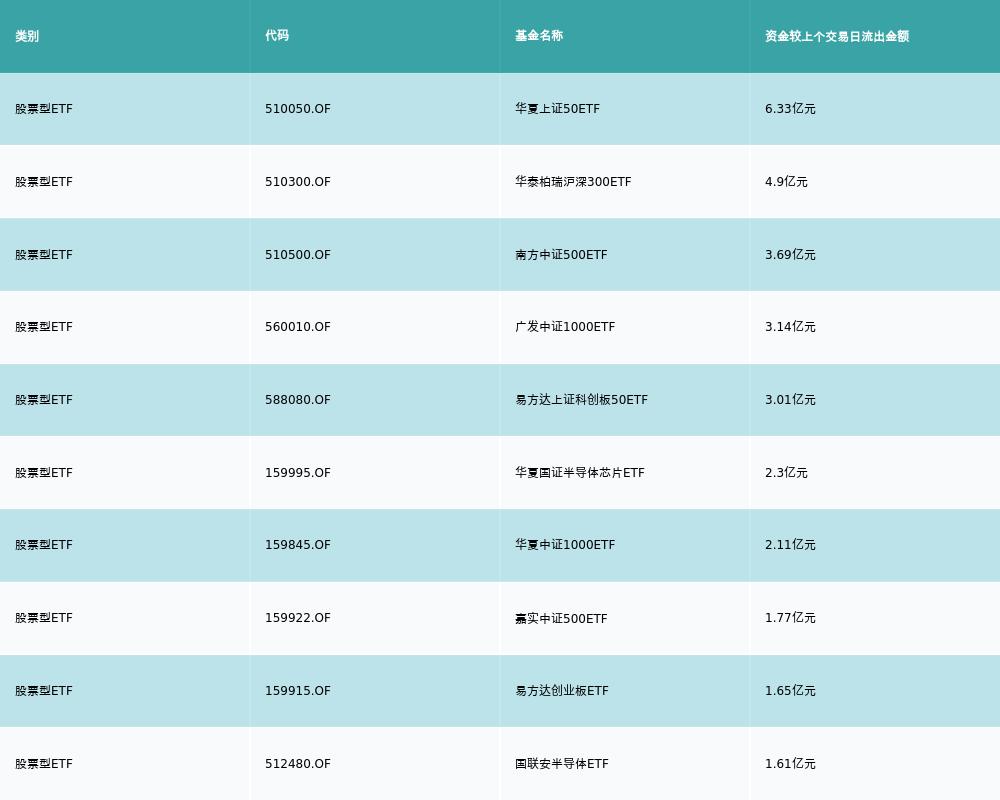Viewport: 1000px width, 800px height.
Task: Open 易方达上证科创板50ETF fund entry
Action: (x=581, y=400)
